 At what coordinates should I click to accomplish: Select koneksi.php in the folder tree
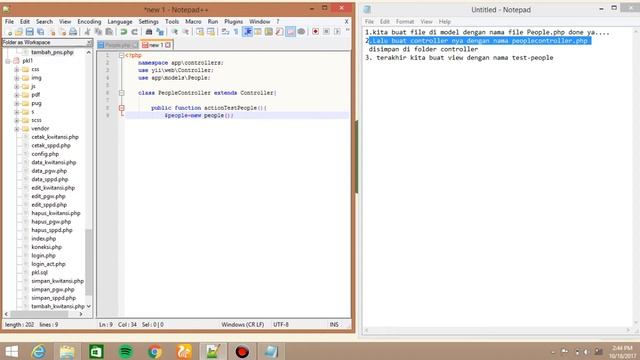click(47, 247)
